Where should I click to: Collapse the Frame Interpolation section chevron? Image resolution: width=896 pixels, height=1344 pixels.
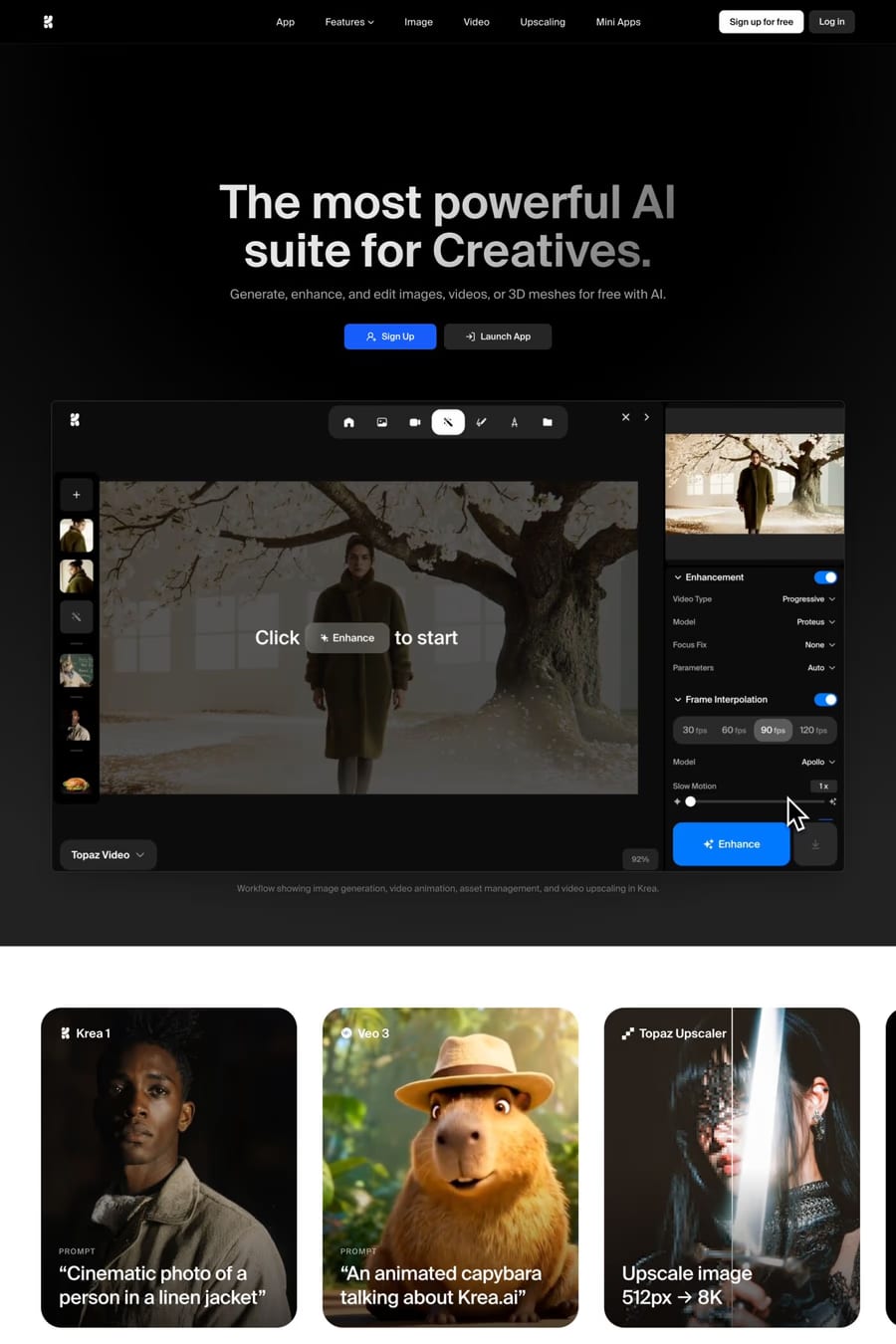click(x=678, y=700)
